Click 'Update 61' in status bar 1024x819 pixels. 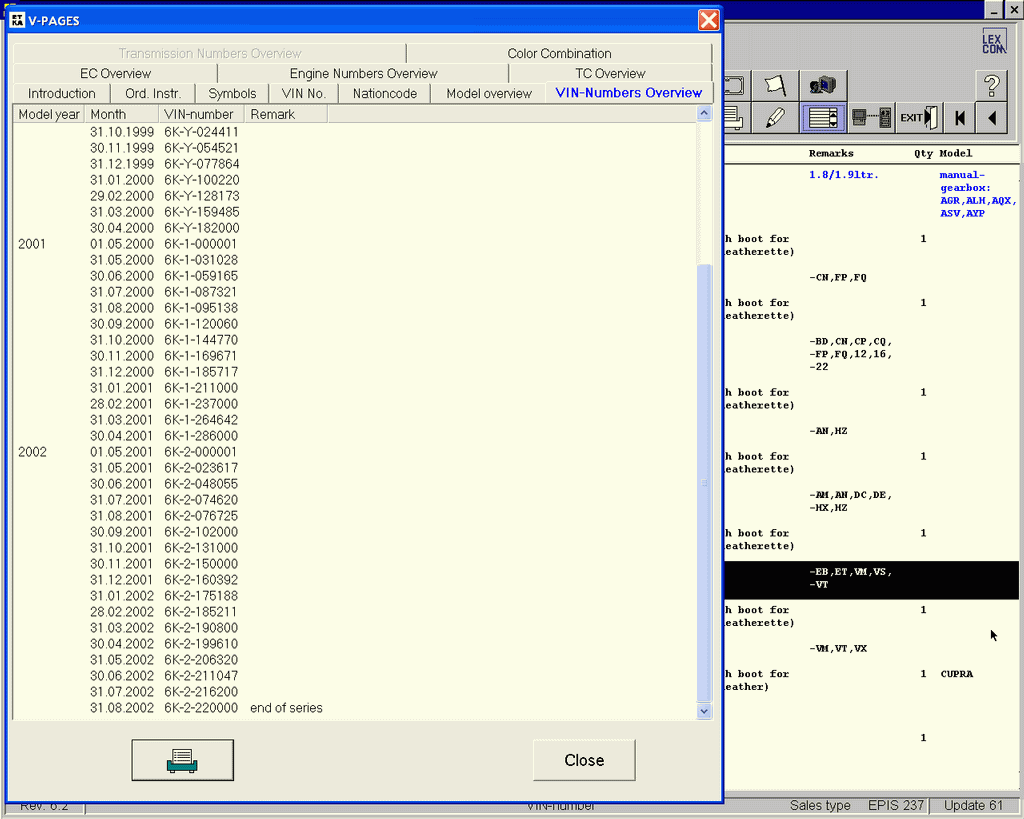(x=972, y=805)
